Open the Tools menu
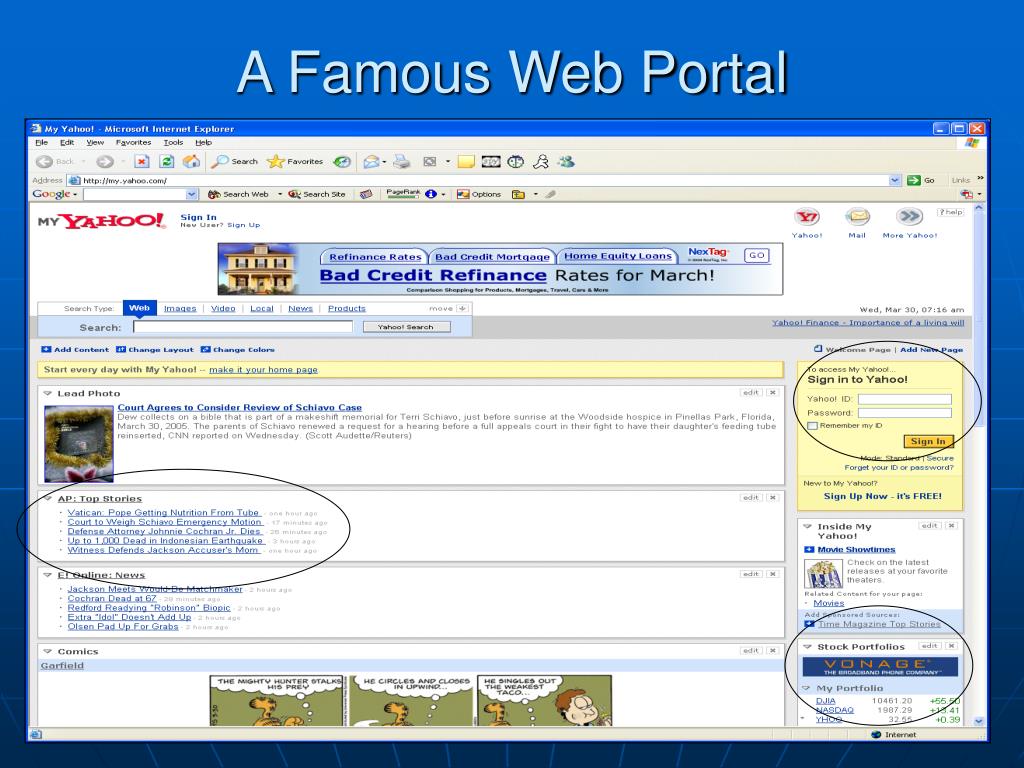Screen dimensions: 1024x768 173,142
